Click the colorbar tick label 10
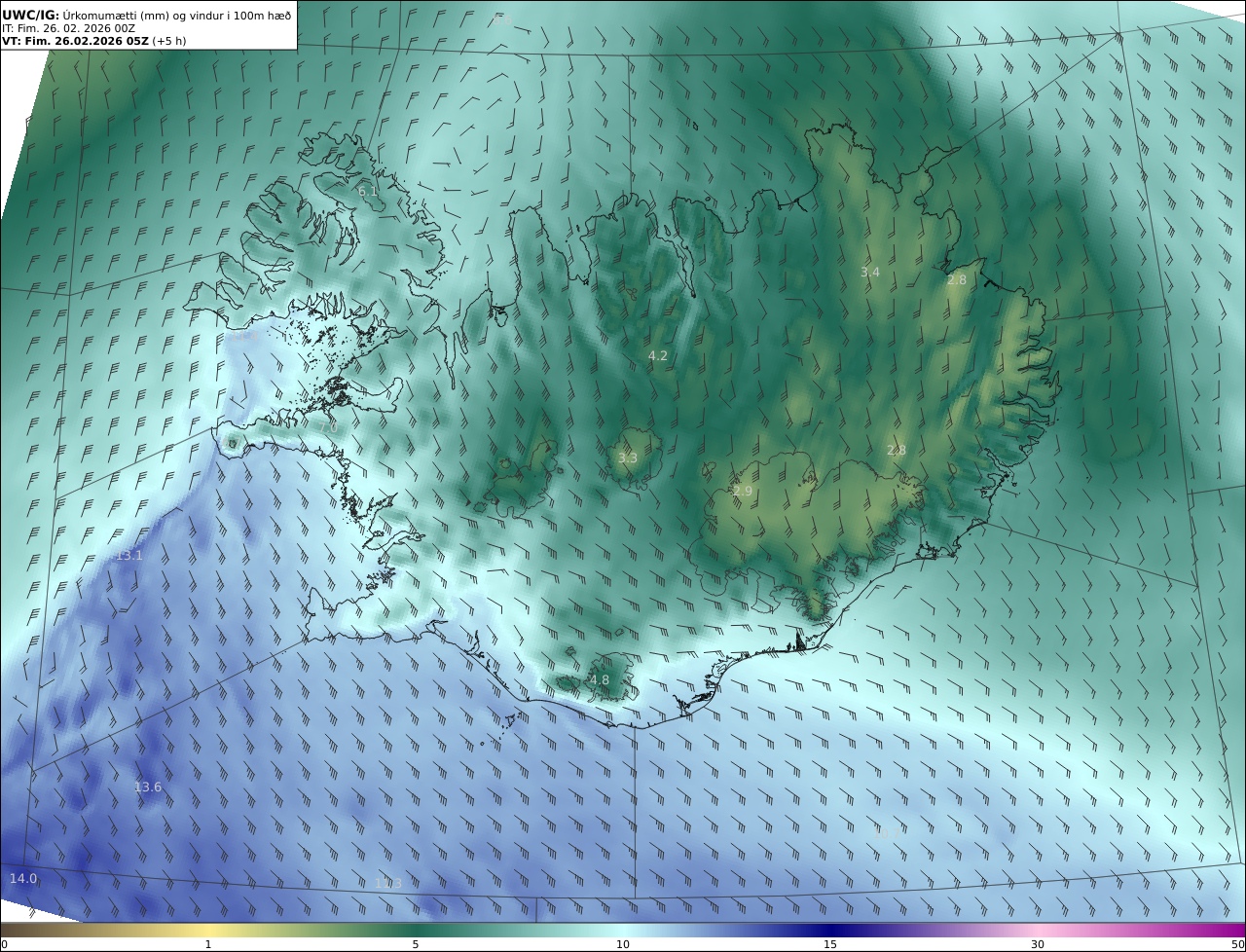1246x952 pixels. tap(623, 944)
